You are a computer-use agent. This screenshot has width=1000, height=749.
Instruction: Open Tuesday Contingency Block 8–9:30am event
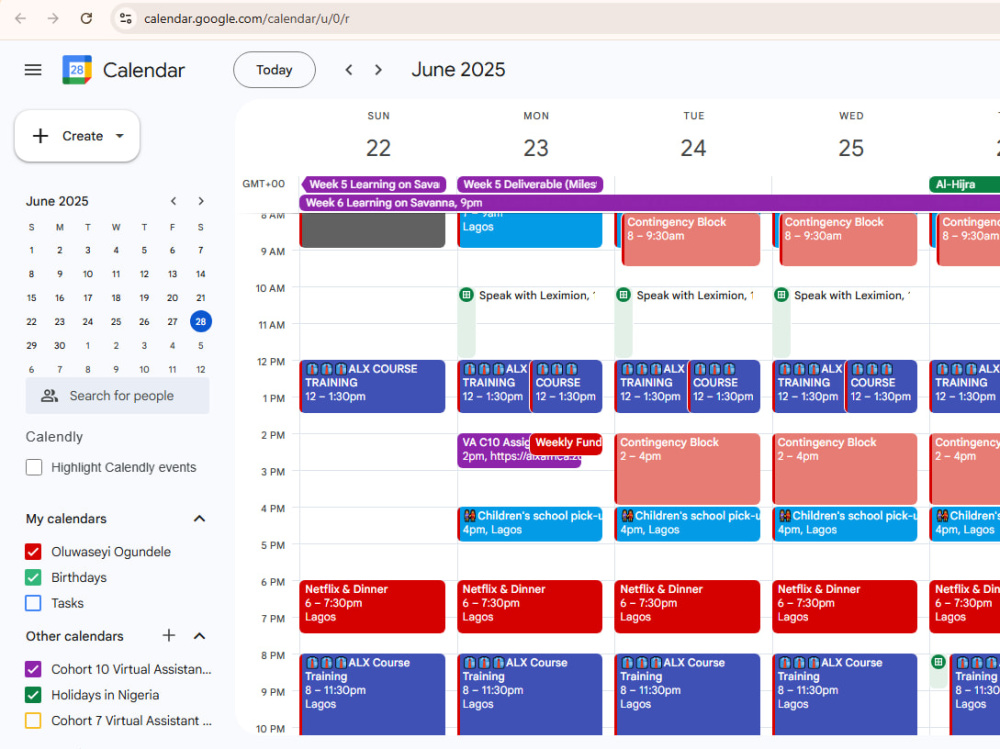point(691,239)
